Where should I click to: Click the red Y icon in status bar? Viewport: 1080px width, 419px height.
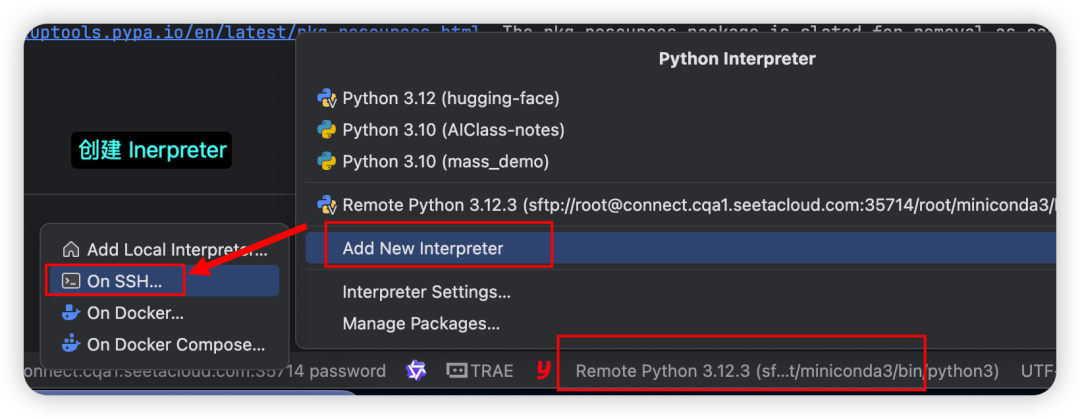pyautogui.click(x=543, y=371)
